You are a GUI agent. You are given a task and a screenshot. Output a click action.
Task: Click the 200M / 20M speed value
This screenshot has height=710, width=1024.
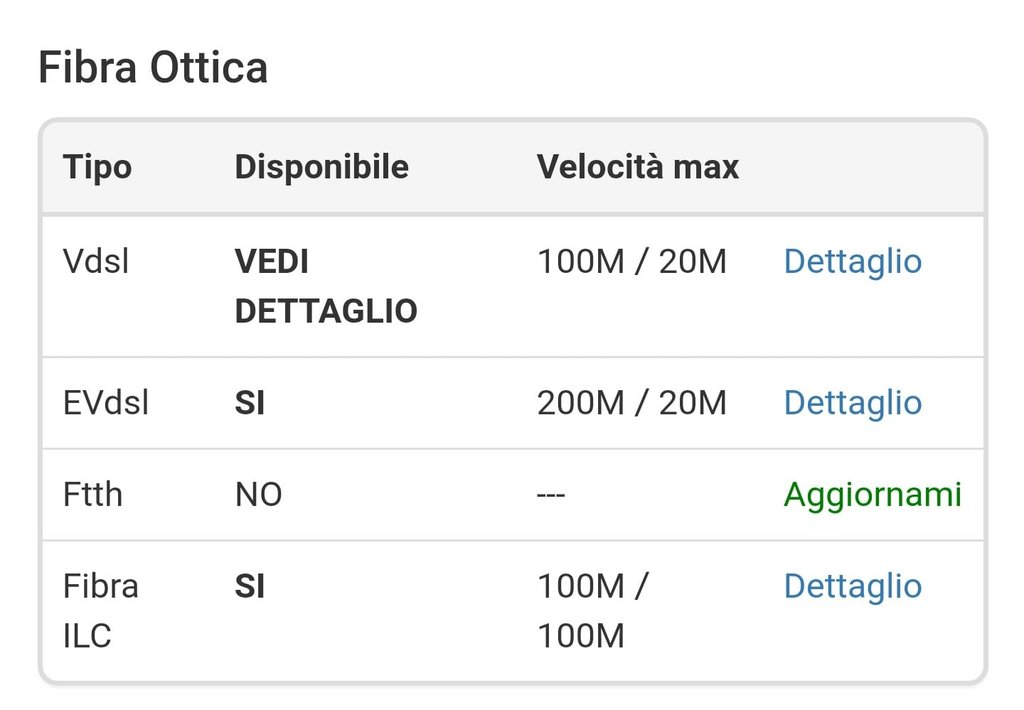[x=631, y=403]
